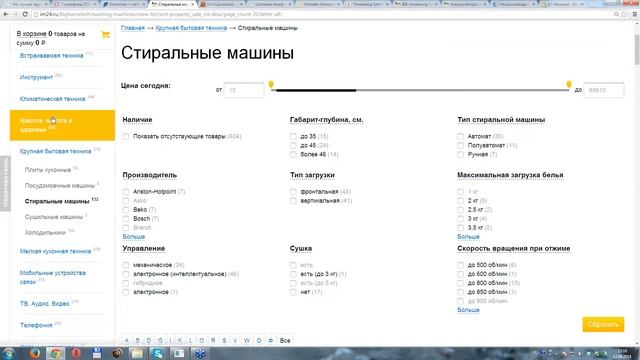
Task: Launch Firefox from the taskbar
Action: tap(35, 353)
